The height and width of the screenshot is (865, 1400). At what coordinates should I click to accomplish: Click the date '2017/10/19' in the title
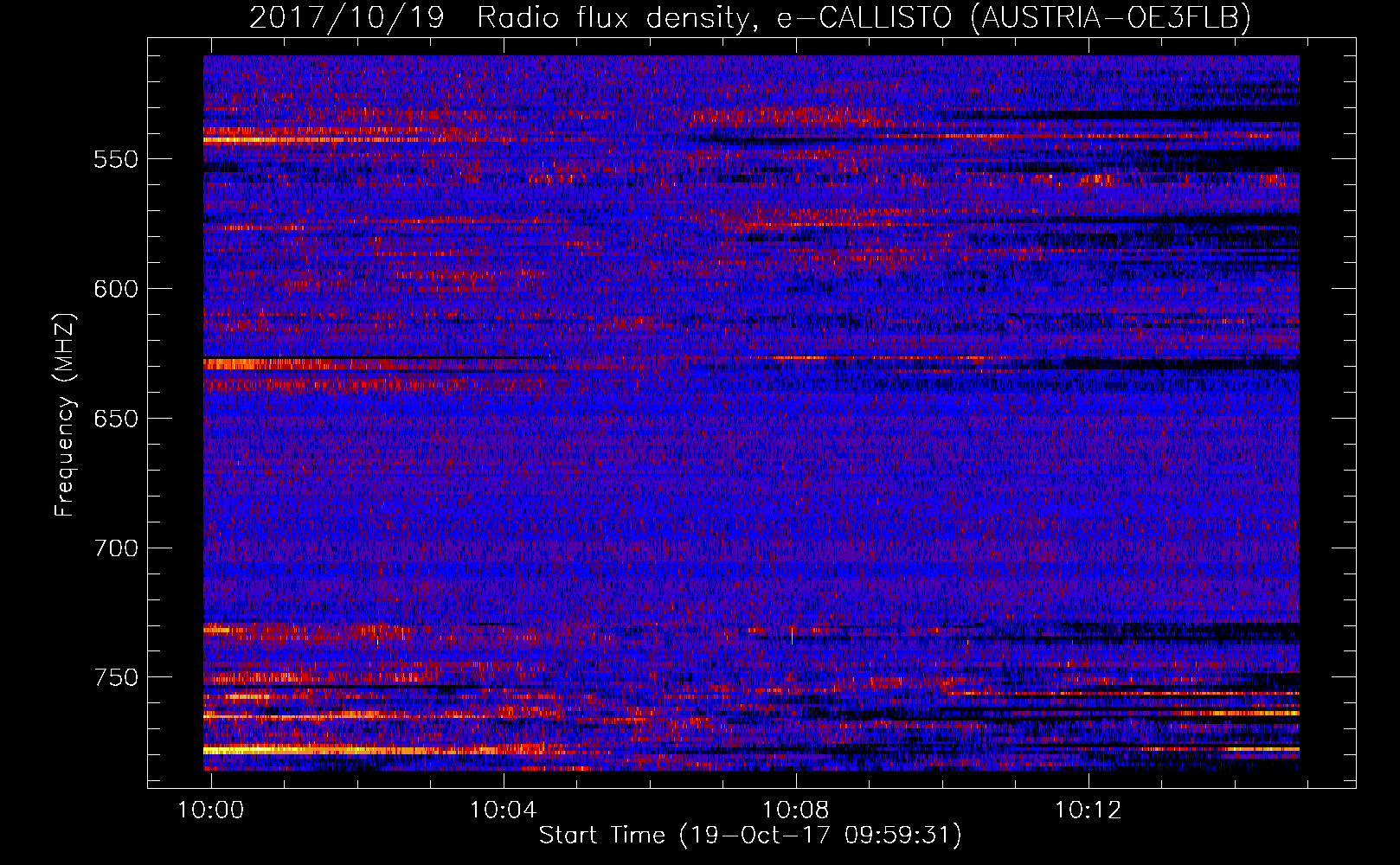(347, 17)
